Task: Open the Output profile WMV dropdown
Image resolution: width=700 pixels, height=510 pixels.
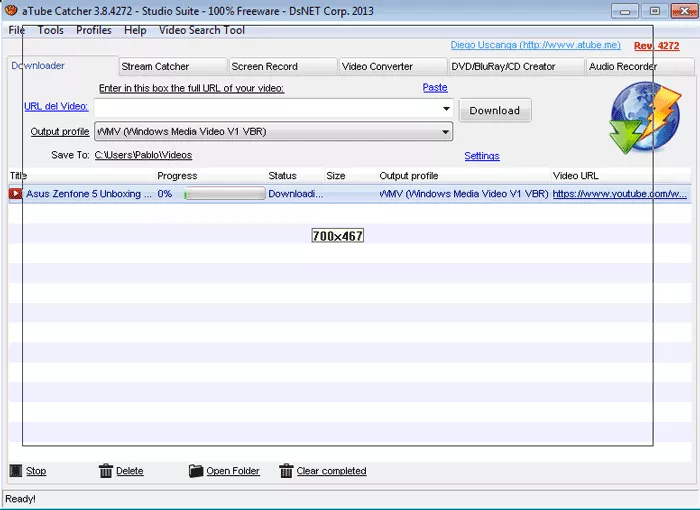Action: point(274,132)
